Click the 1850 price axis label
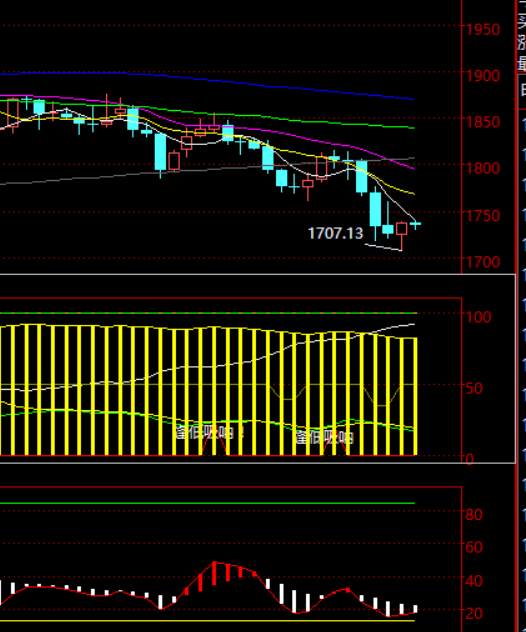Screen dimensions: 526x632 pyautogui.click(x=483, y=122)
